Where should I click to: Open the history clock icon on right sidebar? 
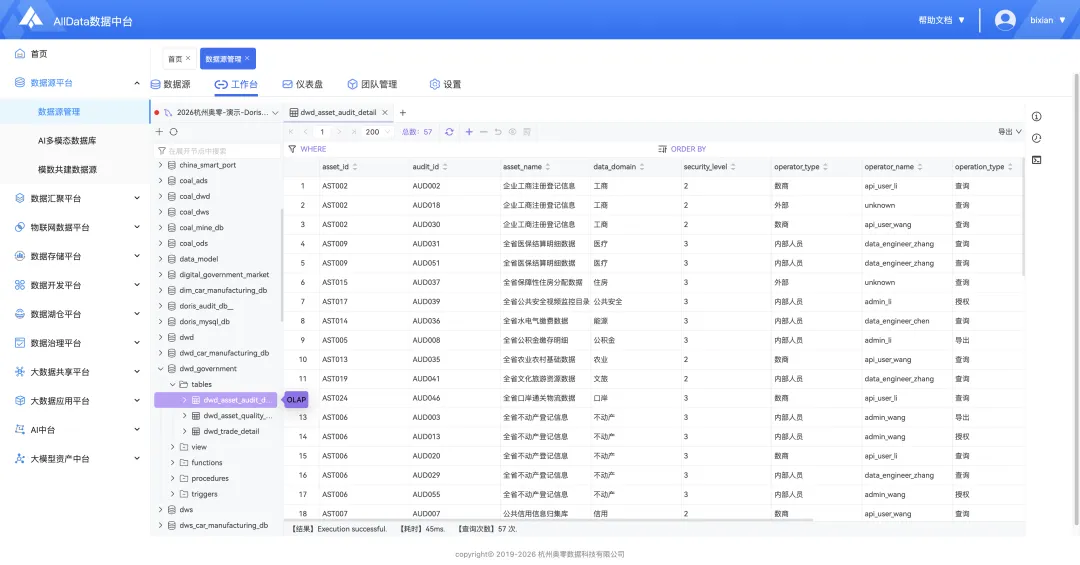coord(1037,138)
